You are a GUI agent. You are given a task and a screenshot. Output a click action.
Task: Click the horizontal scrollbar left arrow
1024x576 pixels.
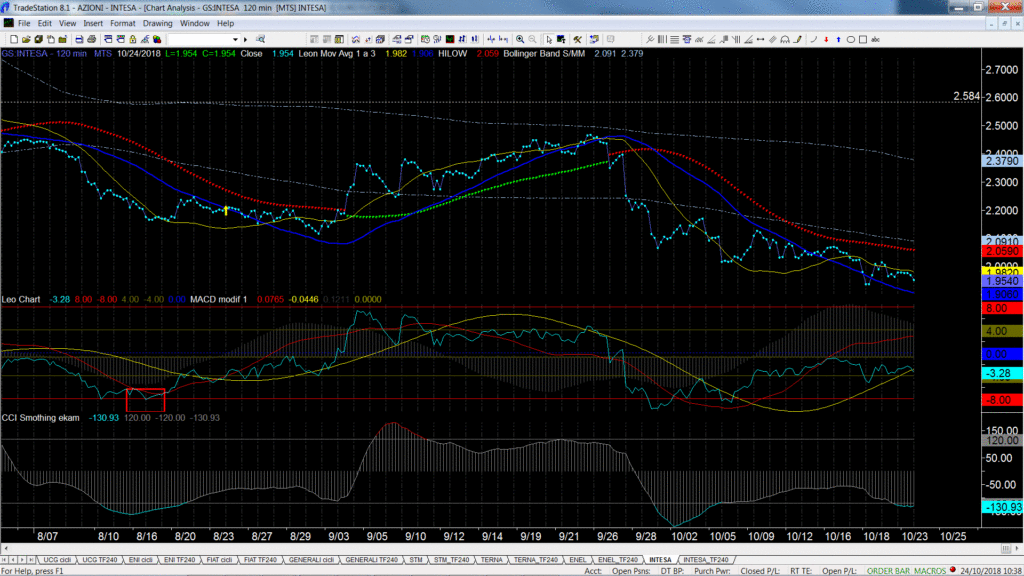pyautogui.click(x=5, y=549)
